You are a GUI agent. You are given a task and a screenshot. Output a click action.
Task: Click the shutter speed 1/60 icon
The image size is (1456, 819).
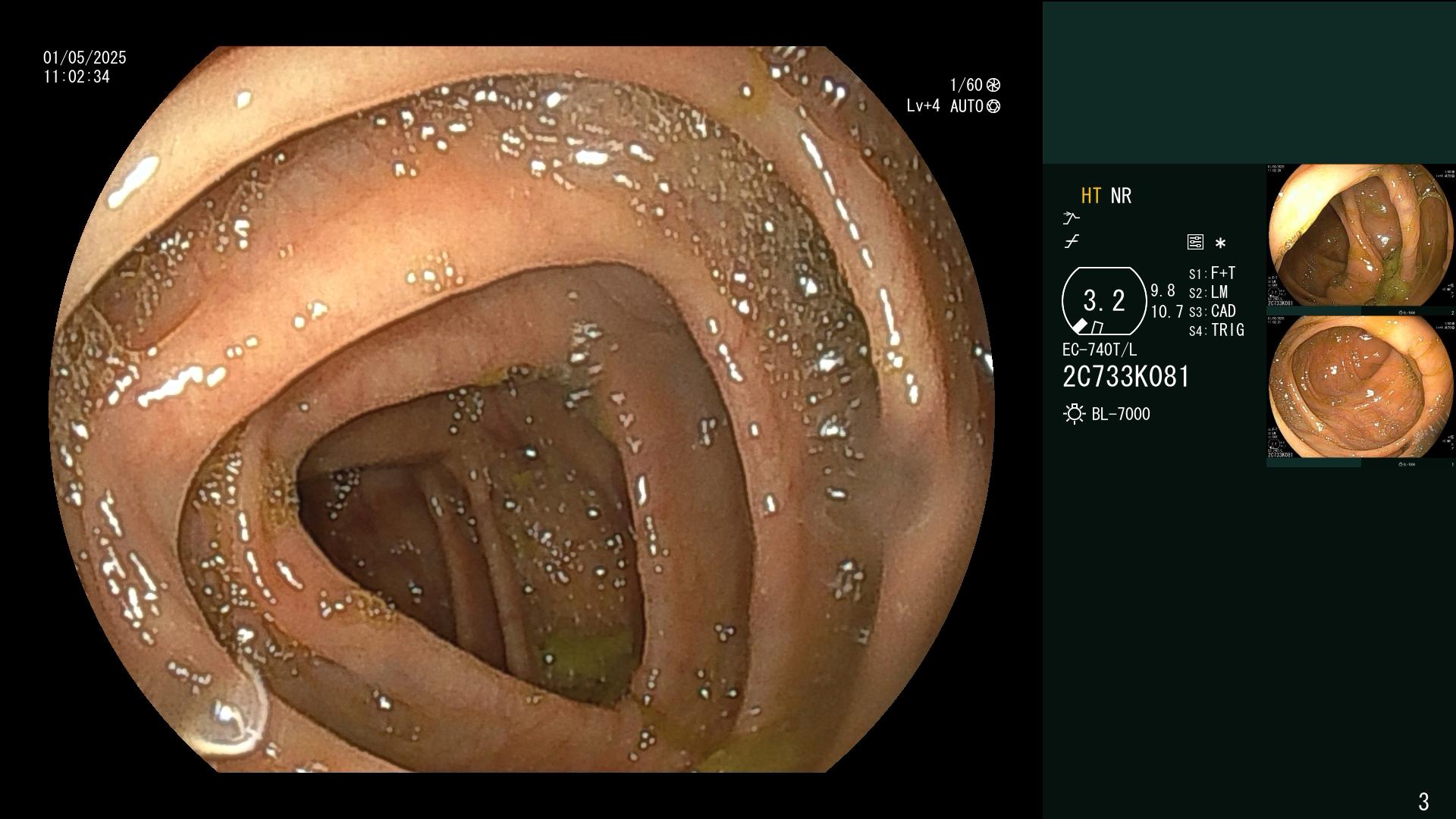coord(993,85)
